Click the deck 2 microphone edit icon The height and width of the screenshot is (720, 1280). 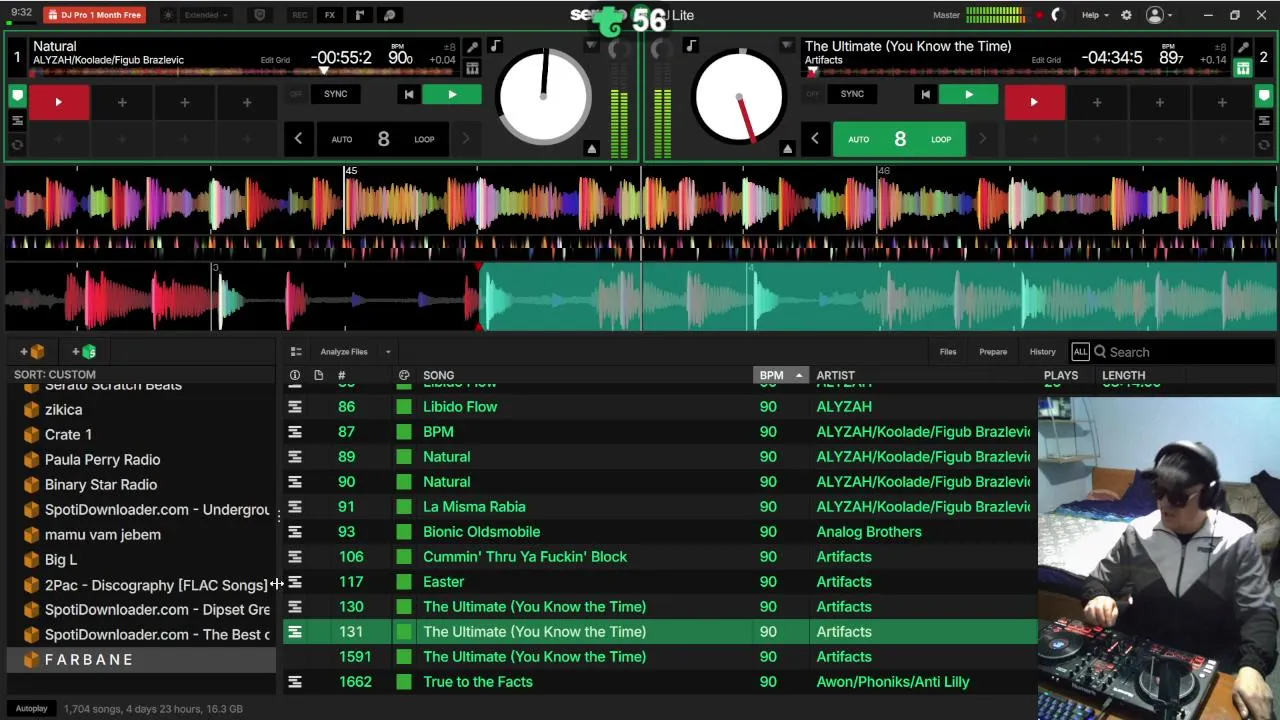[x=1243, y=47]
